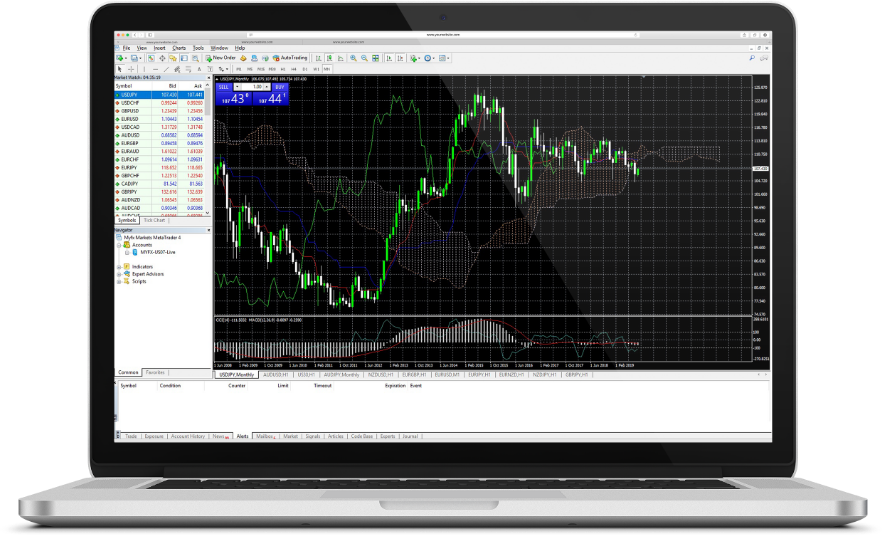The height and width of the screenshot is (535, 882).
Task: Select the Cursor arrow tool
Action: click(x=120, y=69)
